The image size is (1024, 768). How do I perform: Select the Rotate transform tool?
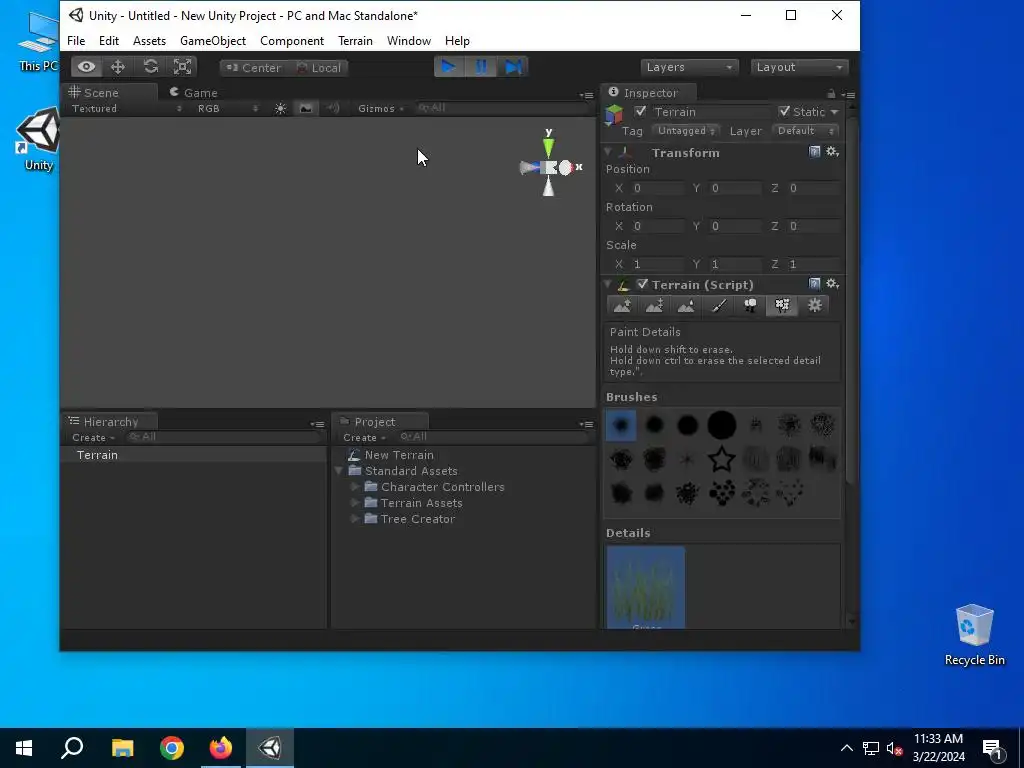pos(150,67)
